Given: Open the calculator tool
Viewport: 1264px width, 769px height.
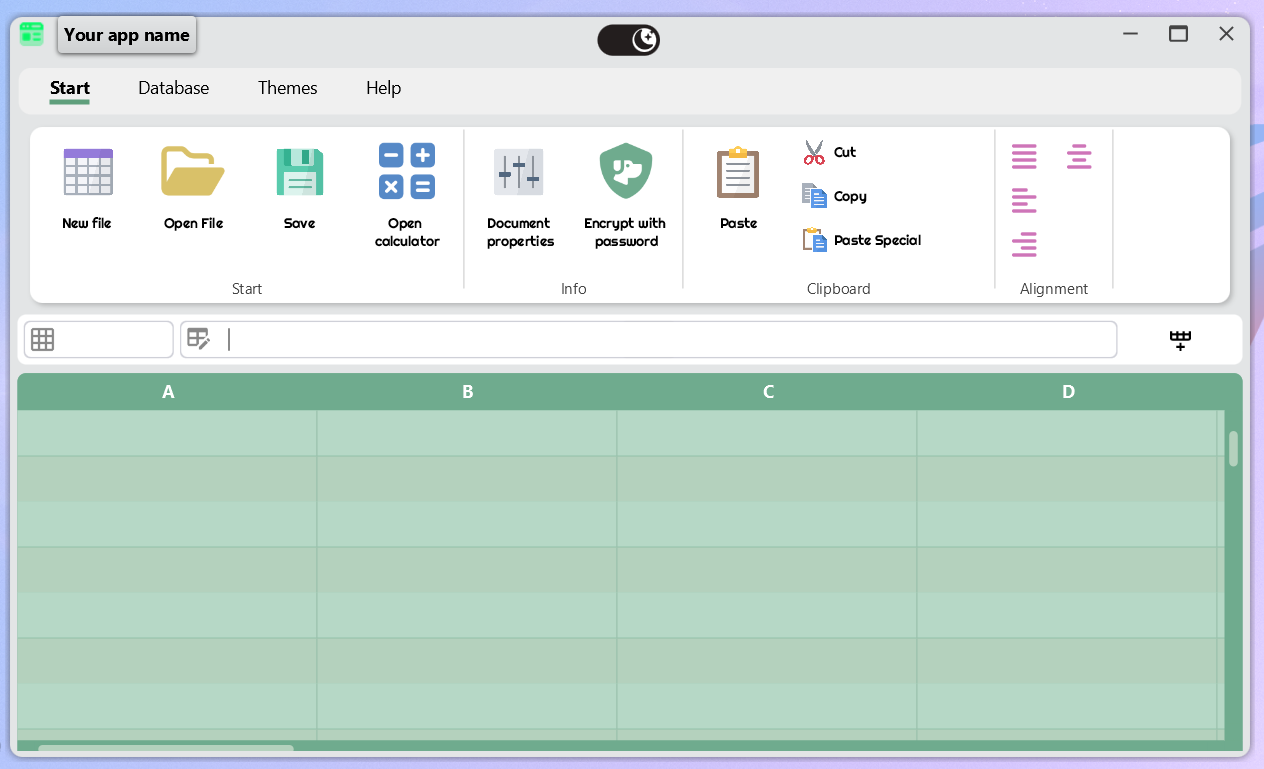Looking at the screenshot, I should (x=406, y=171).
